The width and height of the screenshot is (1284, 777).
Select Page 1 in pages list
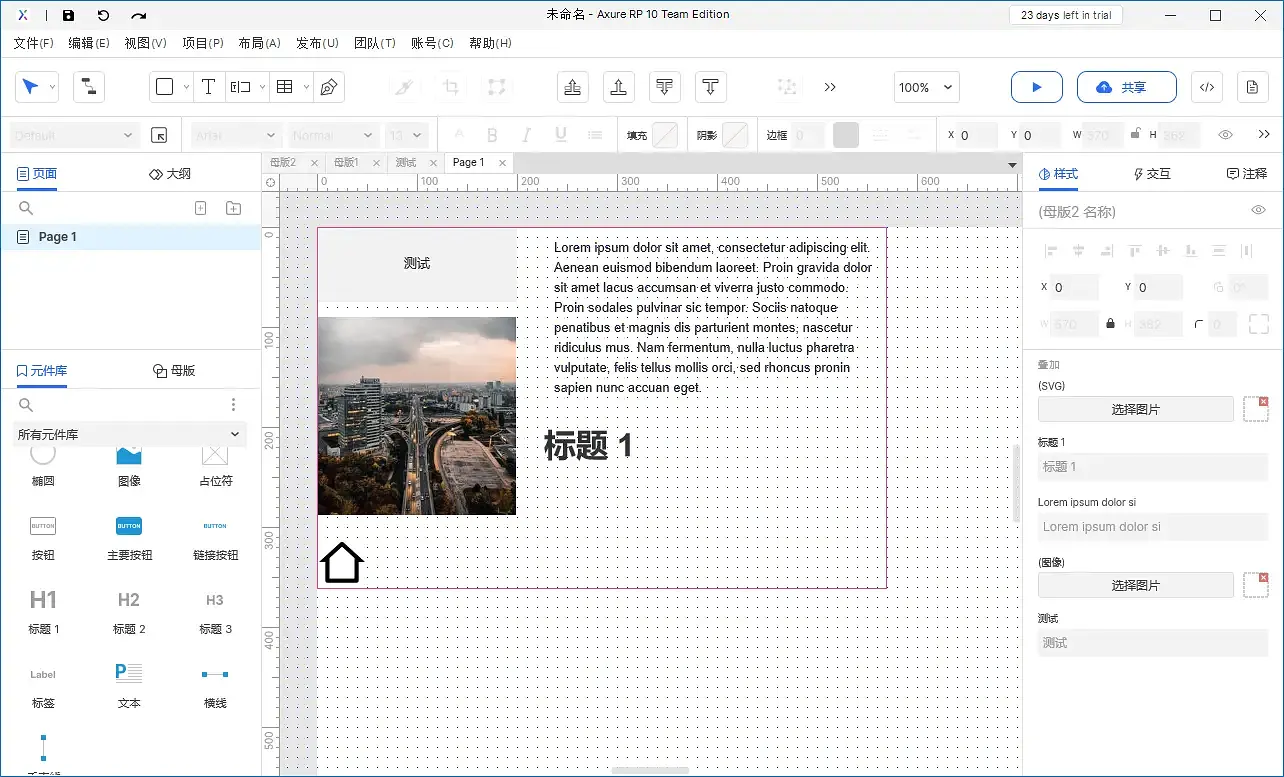pos(130,237)
